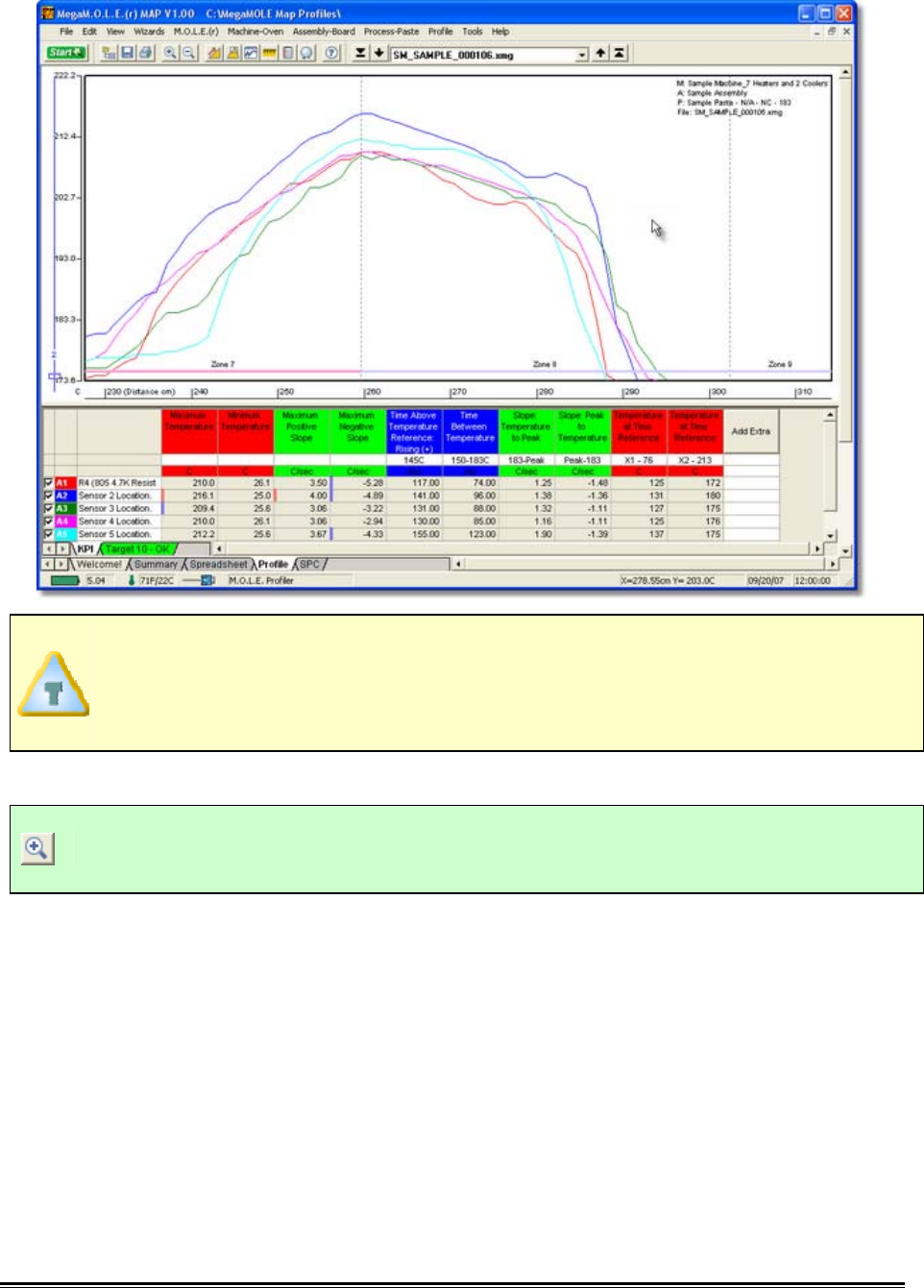The image size is (924, 1288).
Task: Uncheck the A2 Sensor 2 checkbox
Action: 48,496
